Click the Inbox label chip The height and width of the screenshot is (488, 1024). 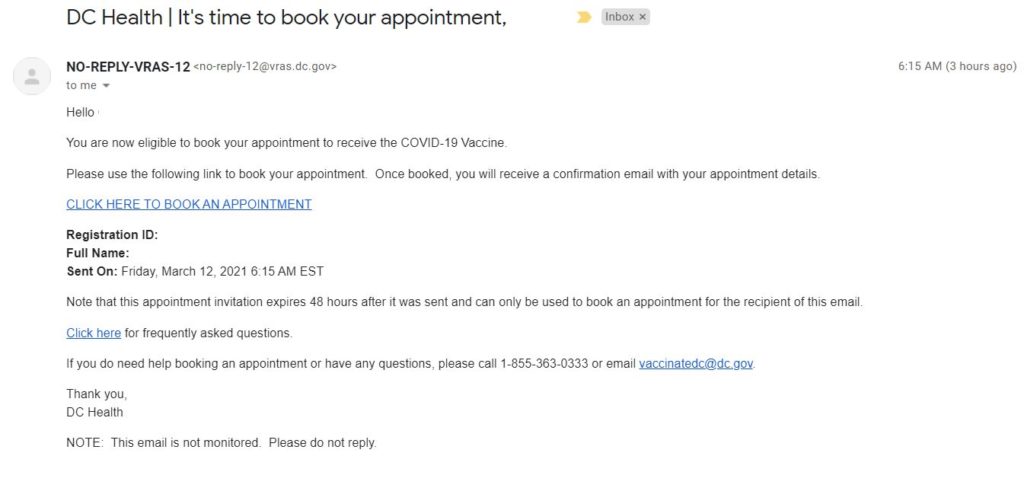(619, 17)
